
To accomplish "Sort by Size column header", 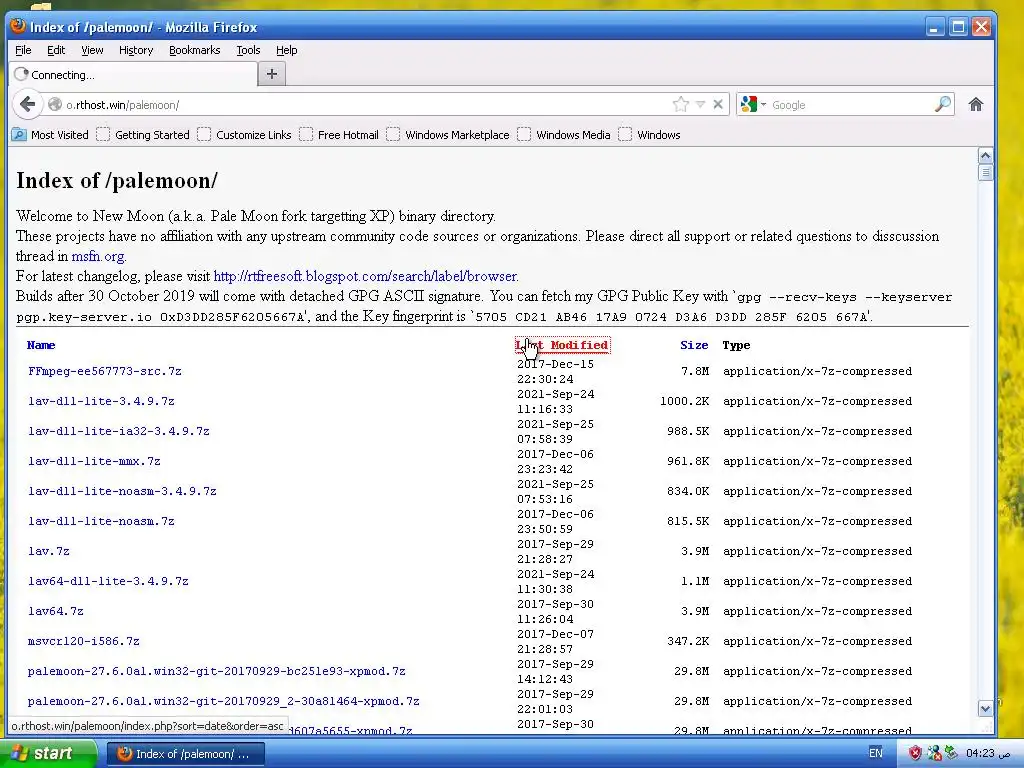I will pyautogui.click(x=694, y=345).
